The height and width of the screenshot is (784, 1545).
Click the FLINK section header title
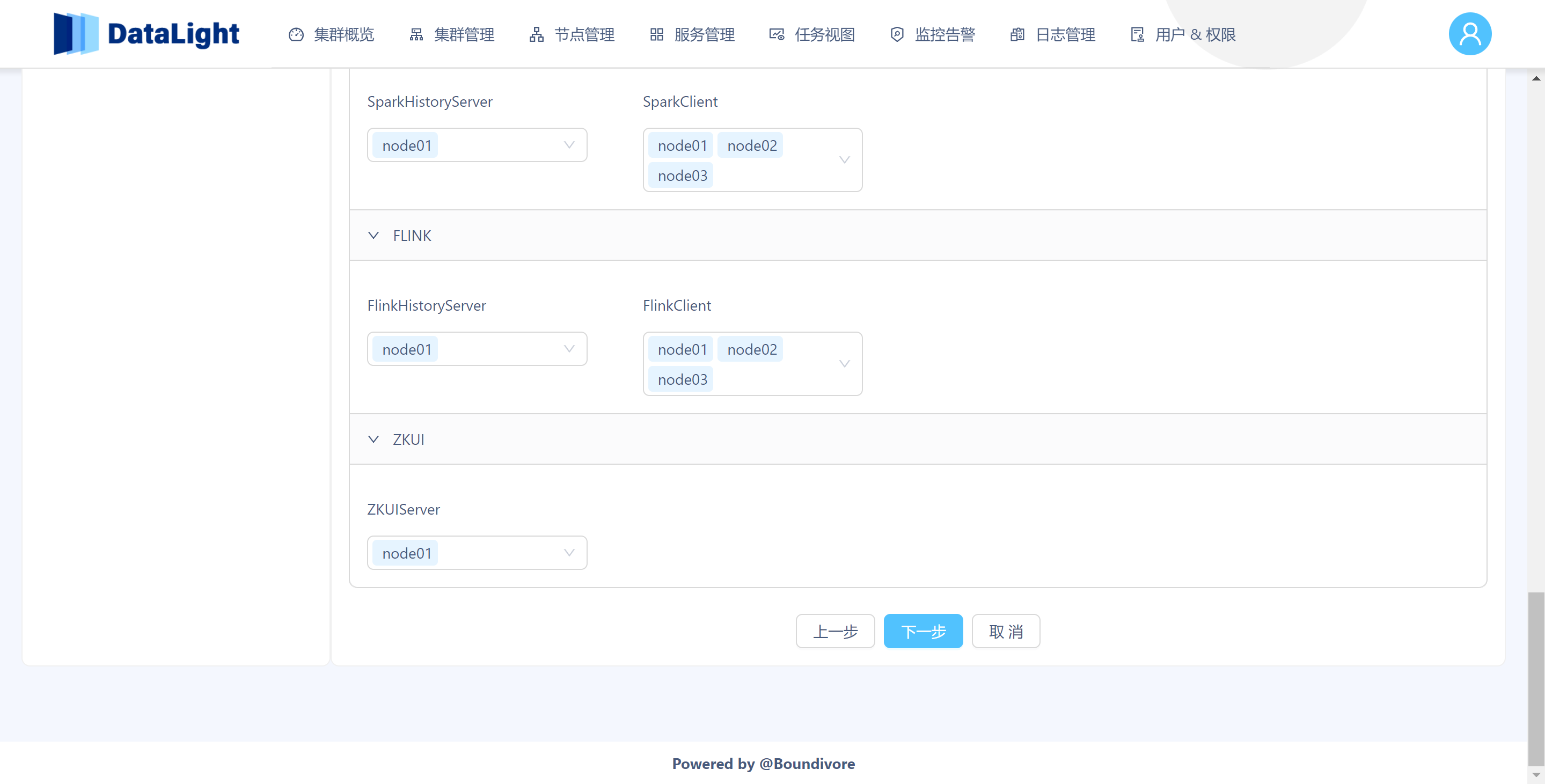click(412, 236)
